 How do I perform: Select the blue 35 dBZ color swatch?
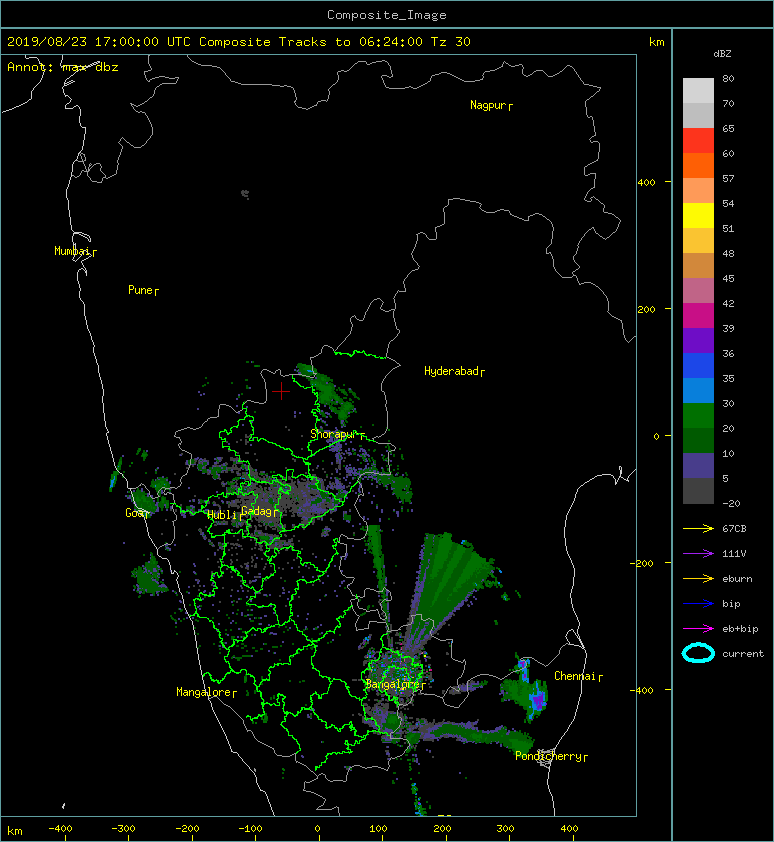(698, 365)
